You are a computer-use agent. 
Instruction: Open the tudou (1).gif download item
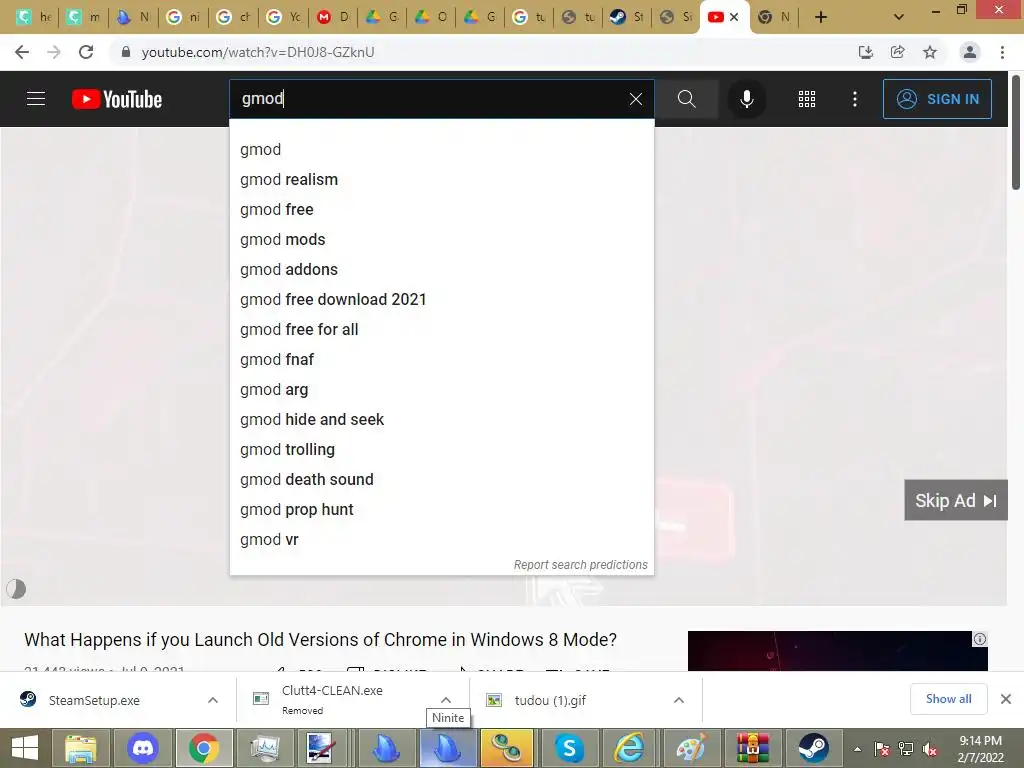pos(550,700)
